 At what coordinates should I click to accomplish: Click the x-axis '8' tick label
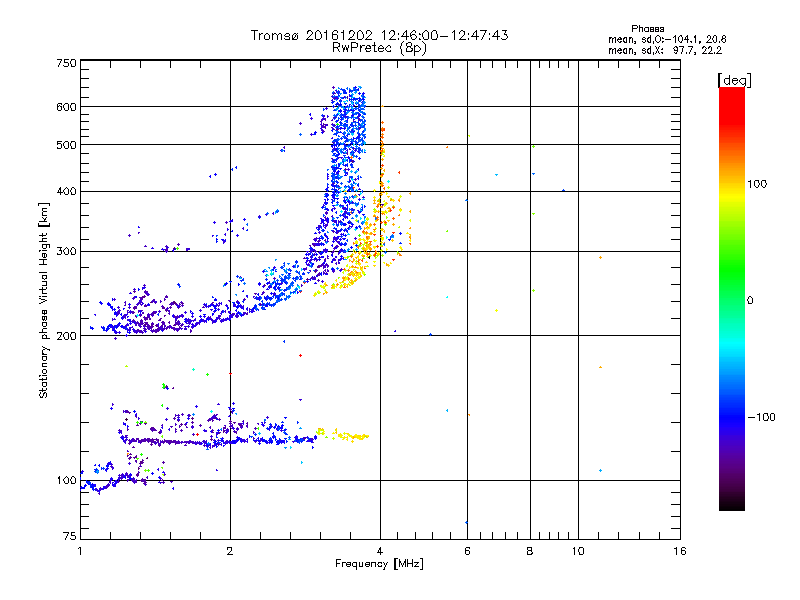point(530,551)
